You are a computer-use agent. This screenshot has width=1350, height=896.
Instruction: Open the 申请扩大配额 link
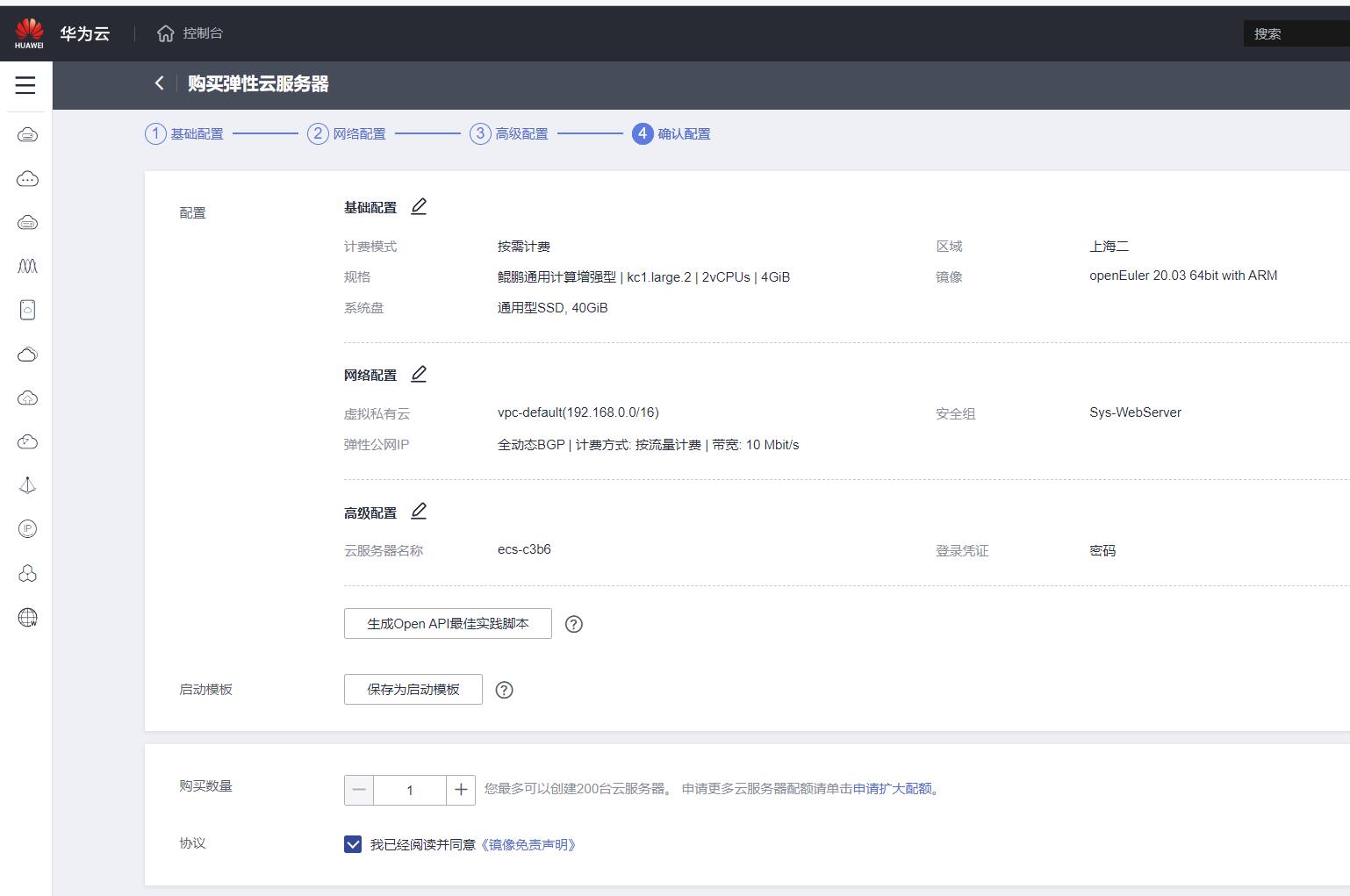tap(893, 789)
